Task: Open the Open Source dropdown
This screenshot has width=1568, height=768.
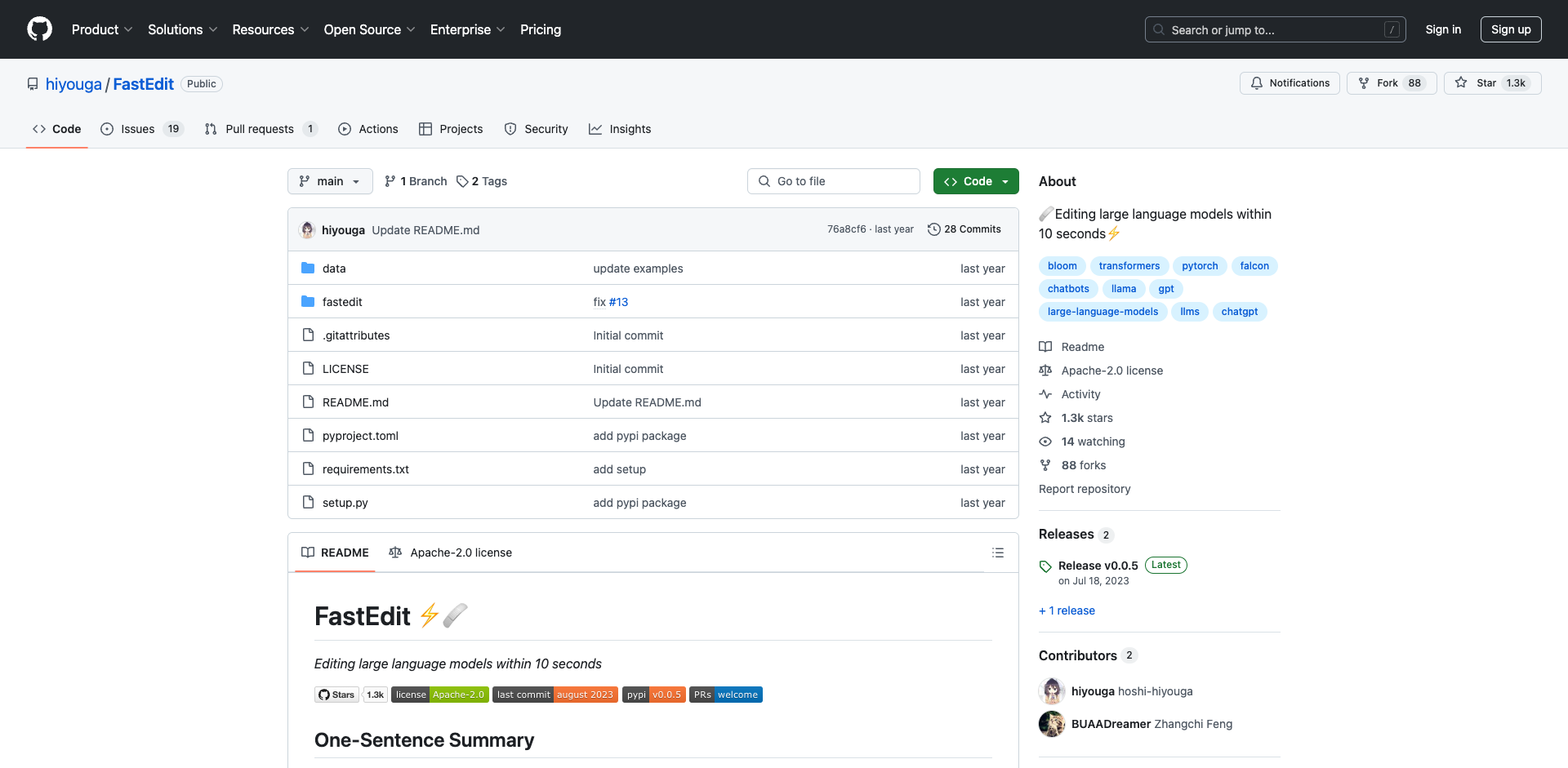Action: coord(369,29)
